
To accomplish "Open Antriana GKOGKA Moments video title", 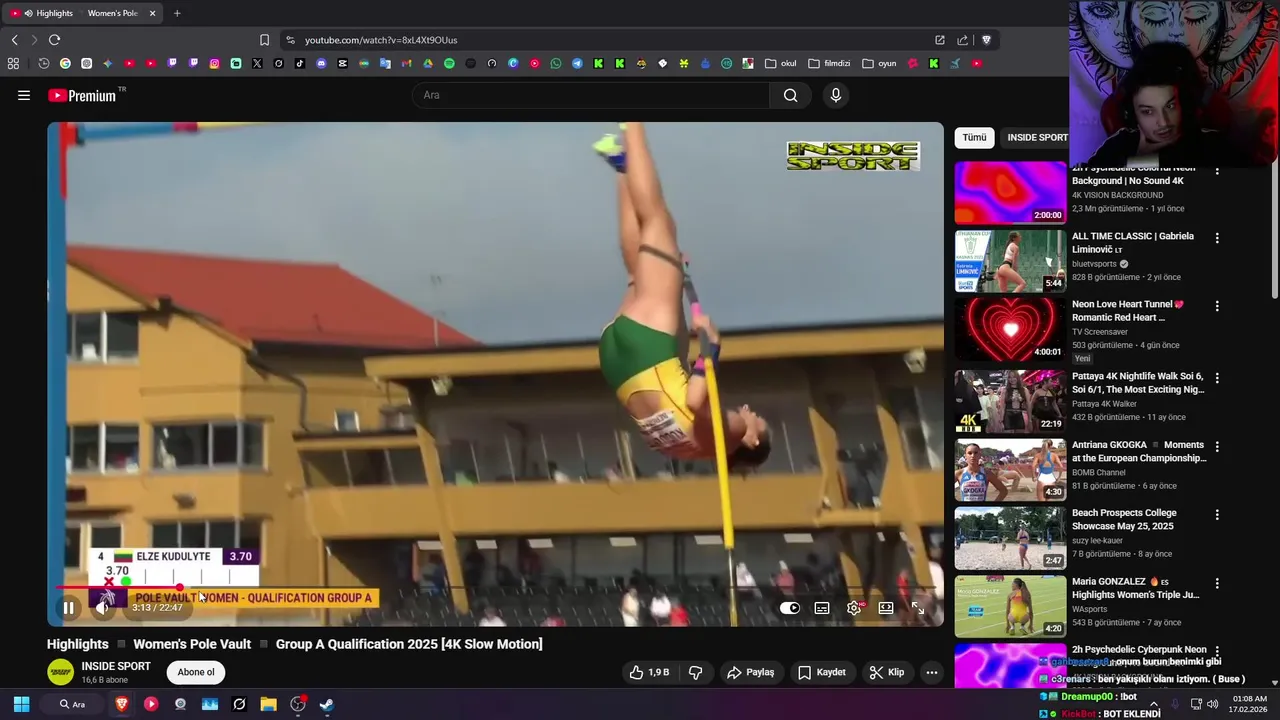I will [x=1139, y=451].
